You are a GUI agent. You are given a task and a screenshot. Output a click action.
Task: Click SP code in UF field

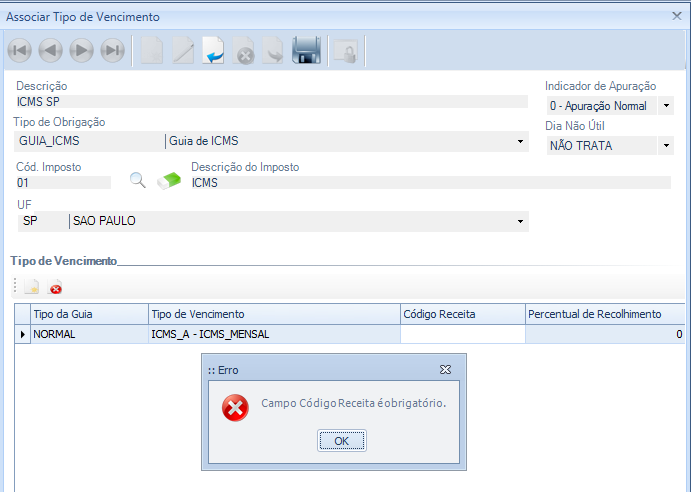[30, 221]
